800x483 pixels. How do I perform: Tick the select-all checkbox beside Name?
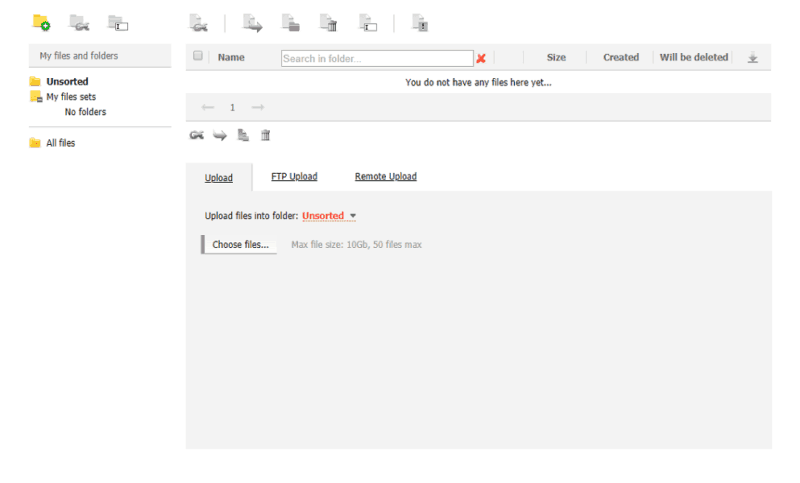(198, 56)
